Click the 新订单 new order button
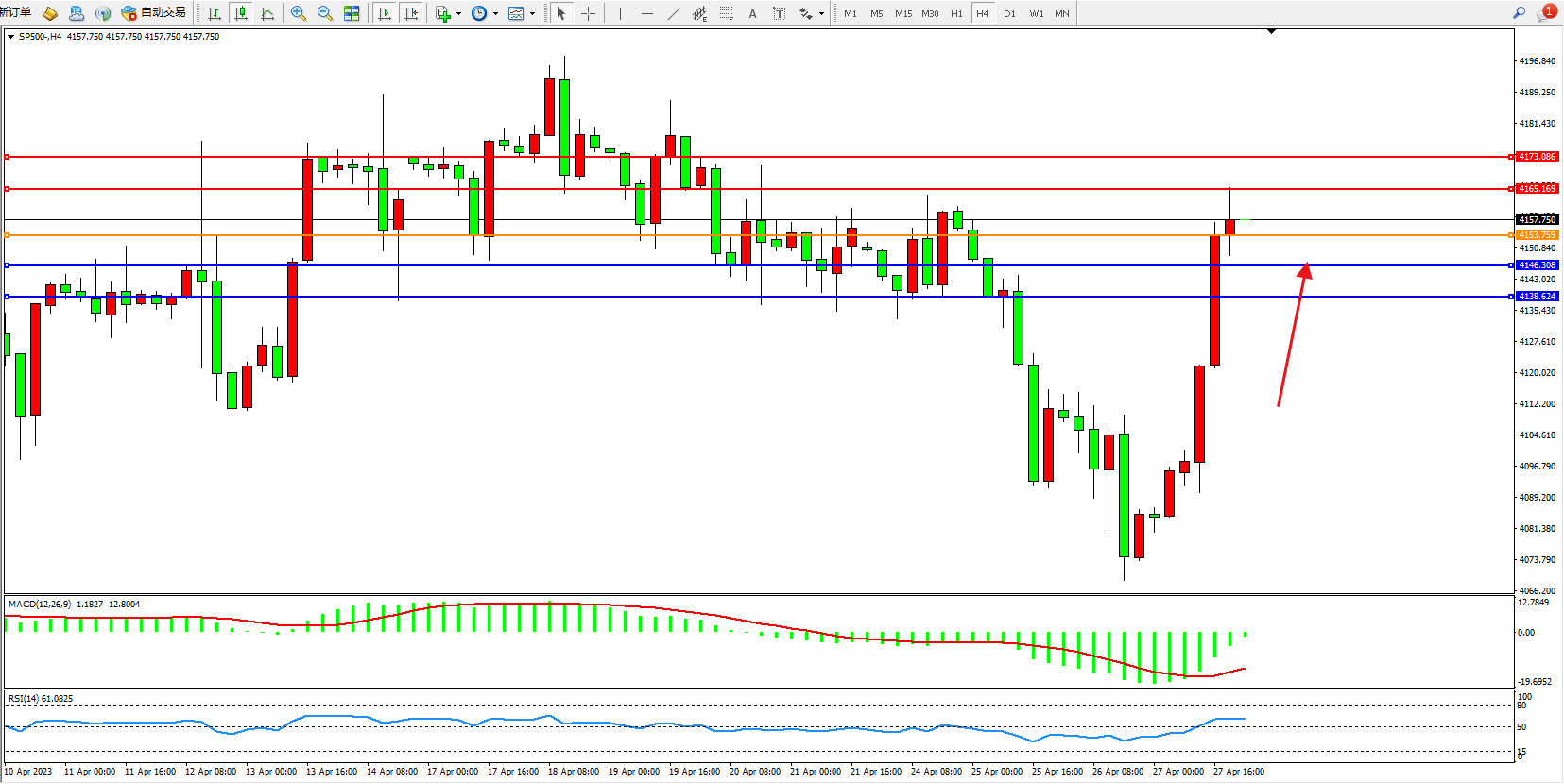The image size is (1564, 784). (x=15, y=13)
